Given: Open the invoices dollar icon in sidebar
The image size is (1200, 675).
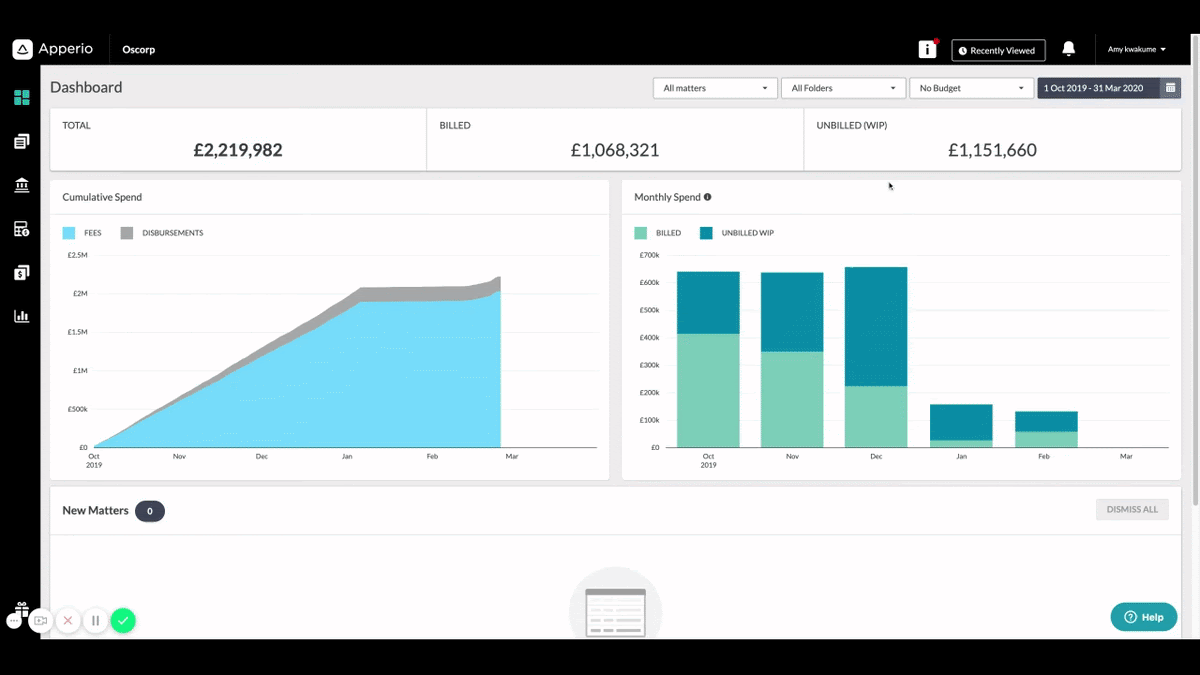Looking at the screenshot, I should (21, 273).
